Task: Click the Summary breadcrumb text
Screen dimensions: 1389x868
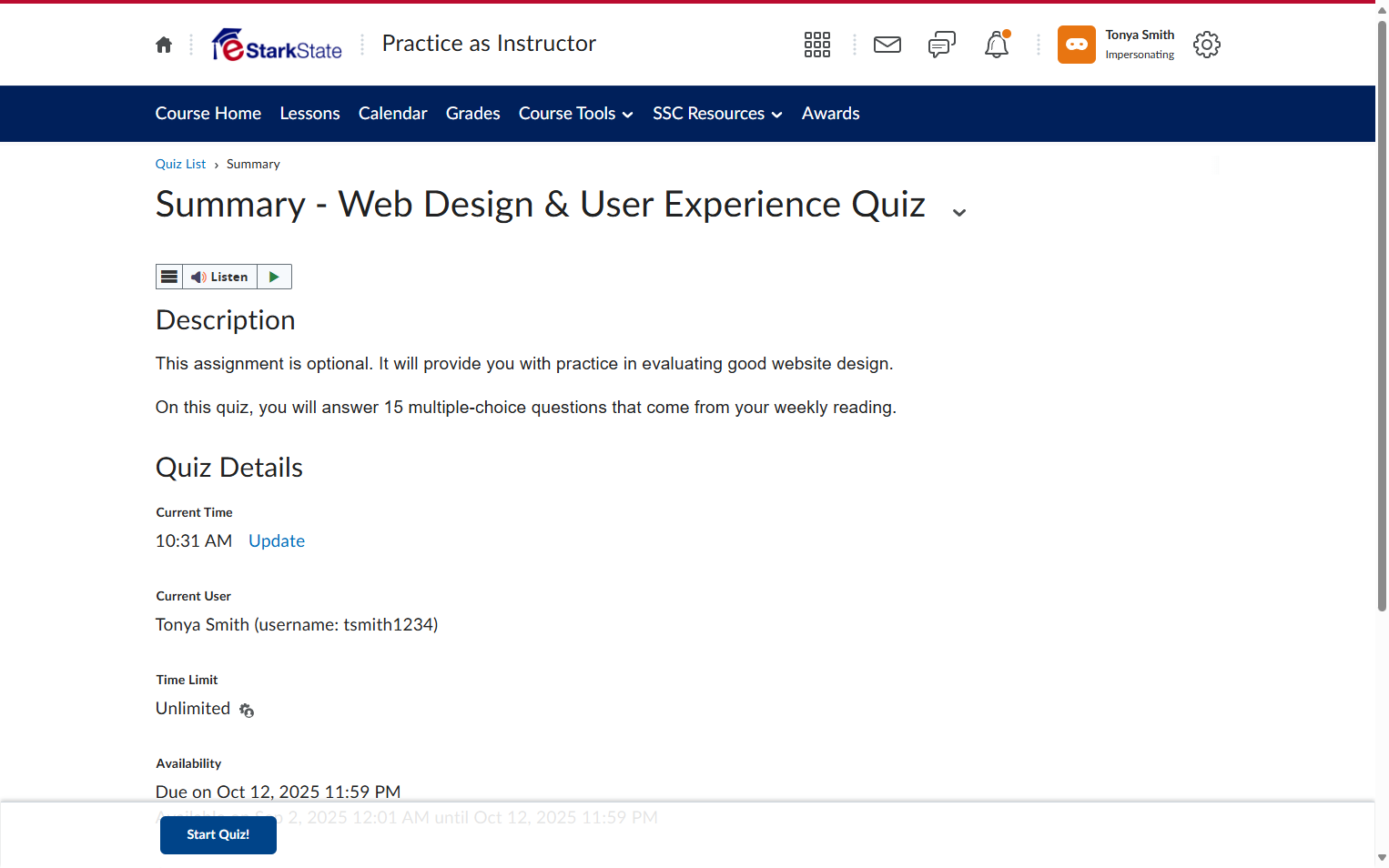Action: [x=253, y=164]
